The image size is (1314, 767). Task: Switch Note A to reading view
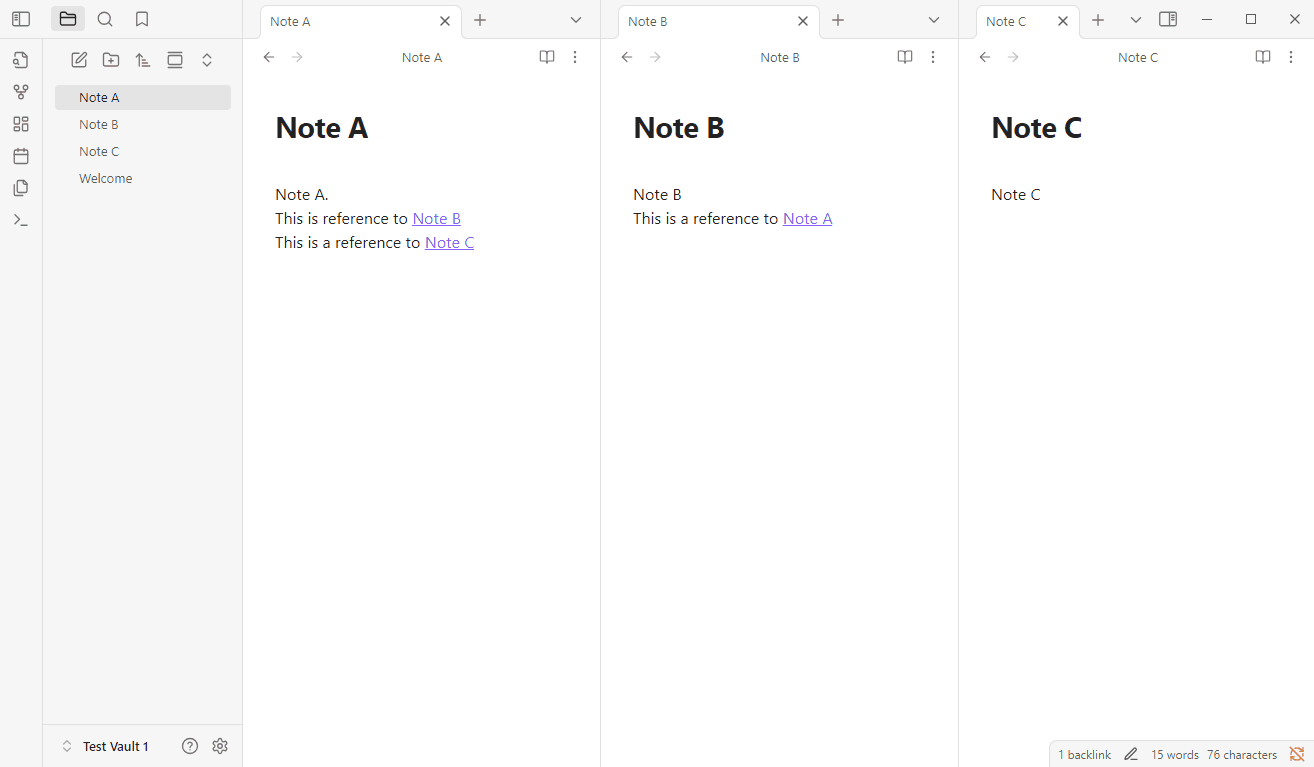547,58
